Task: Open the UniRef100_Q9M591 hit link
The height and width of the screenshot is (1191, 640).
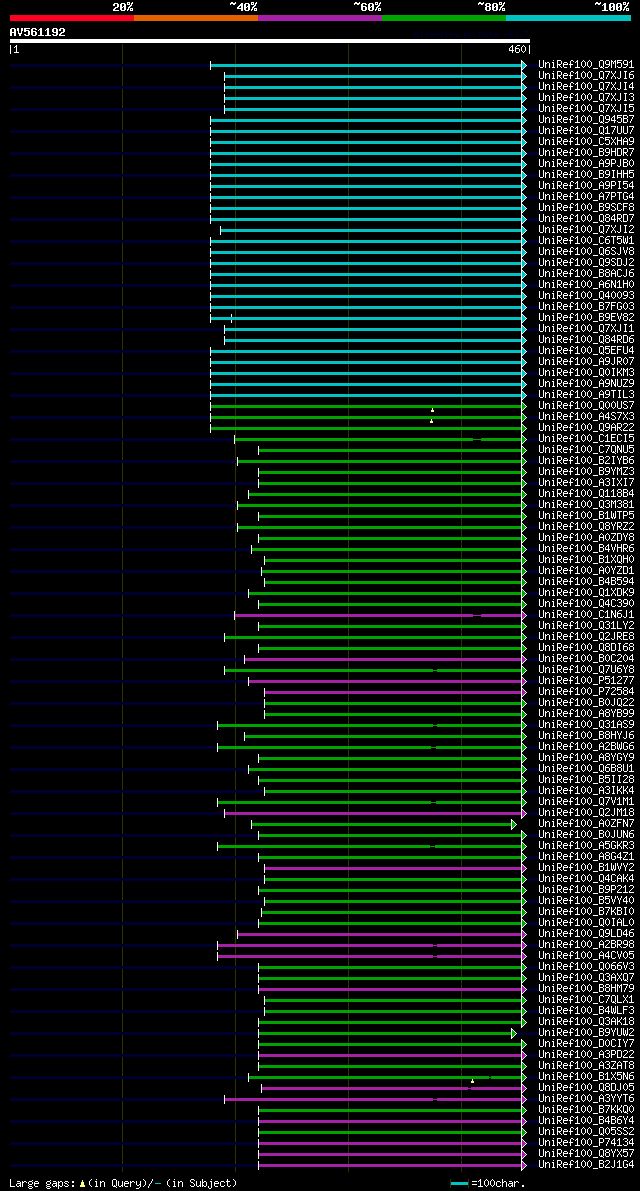Action: coord(586,65)
